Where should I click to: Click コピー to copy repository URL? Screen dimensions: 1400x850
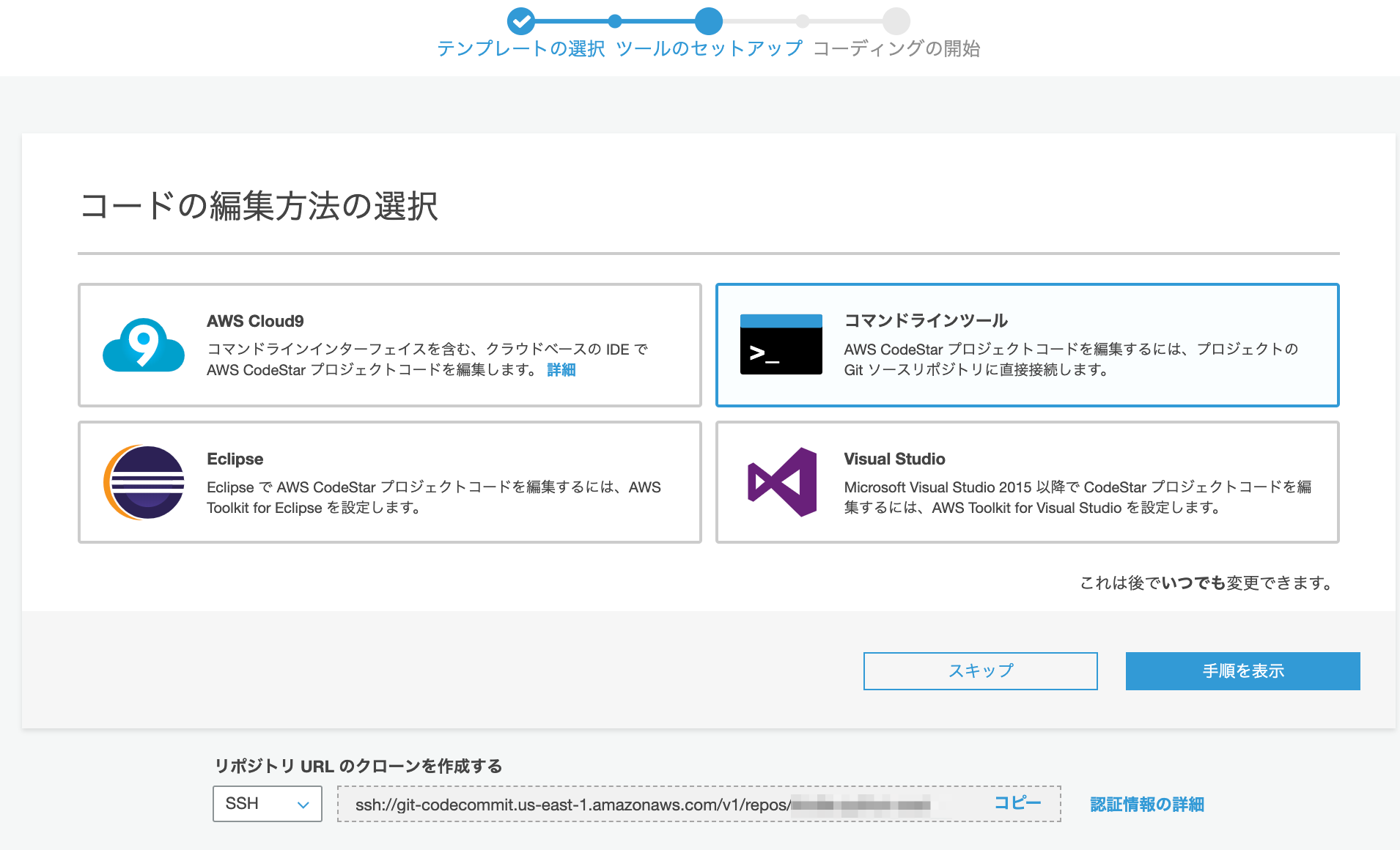[1017, 803]
